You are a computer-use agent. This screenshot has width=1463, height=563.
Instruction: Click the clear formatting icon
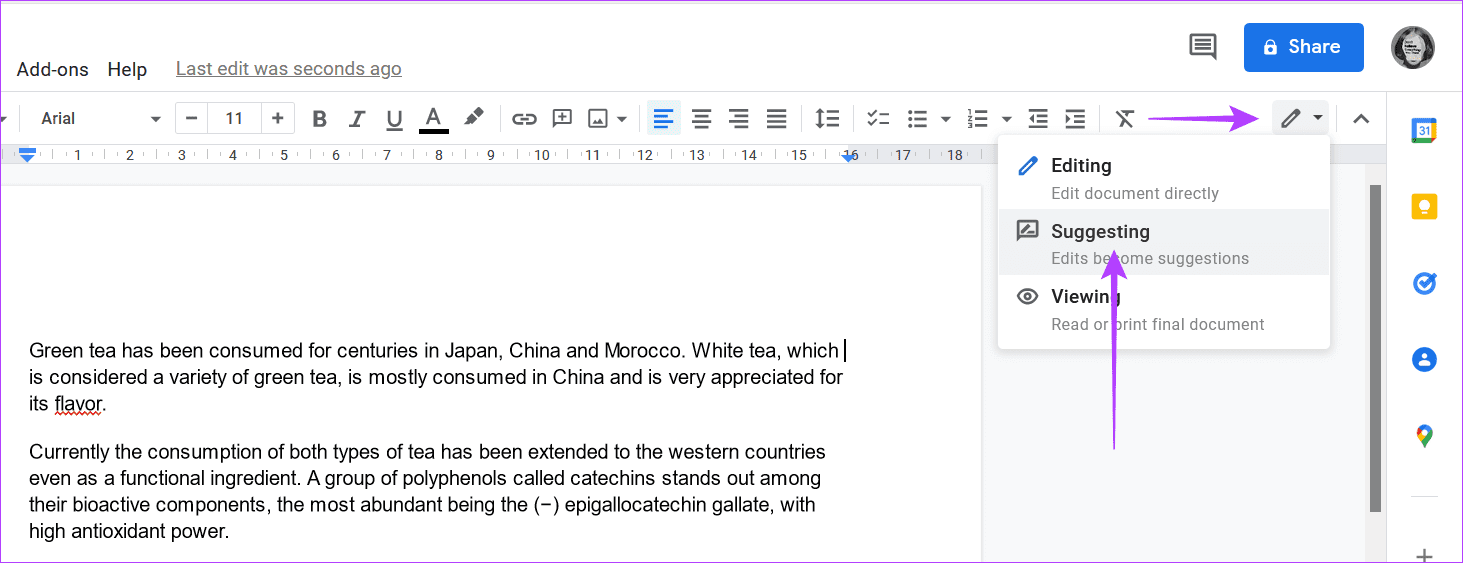1125,119
